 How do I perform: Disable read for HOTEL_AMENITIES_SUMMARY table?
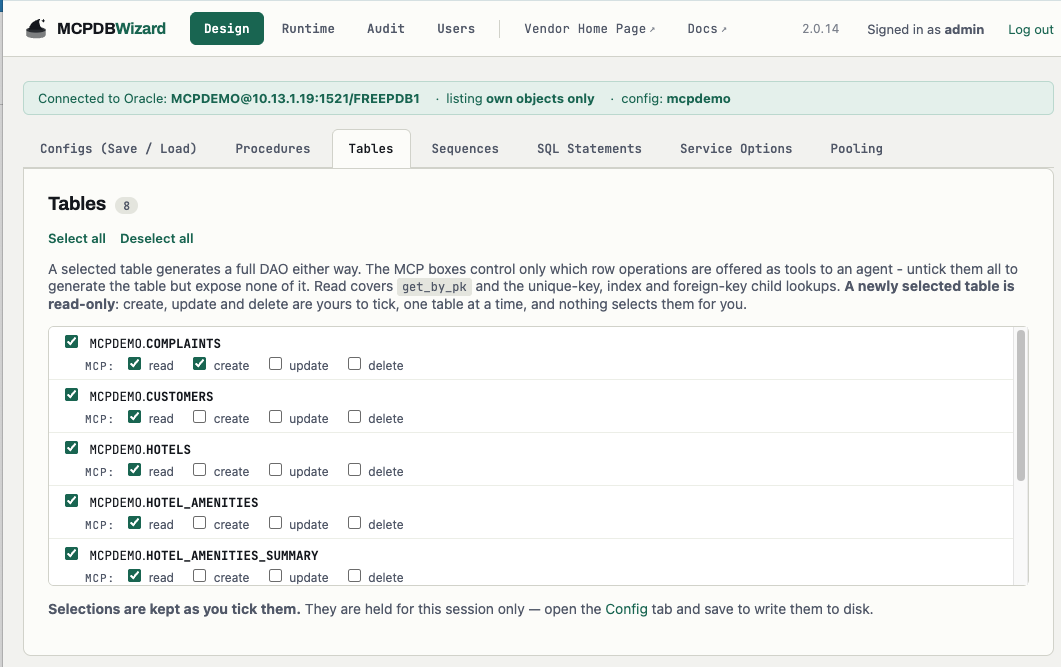[135, 576]
